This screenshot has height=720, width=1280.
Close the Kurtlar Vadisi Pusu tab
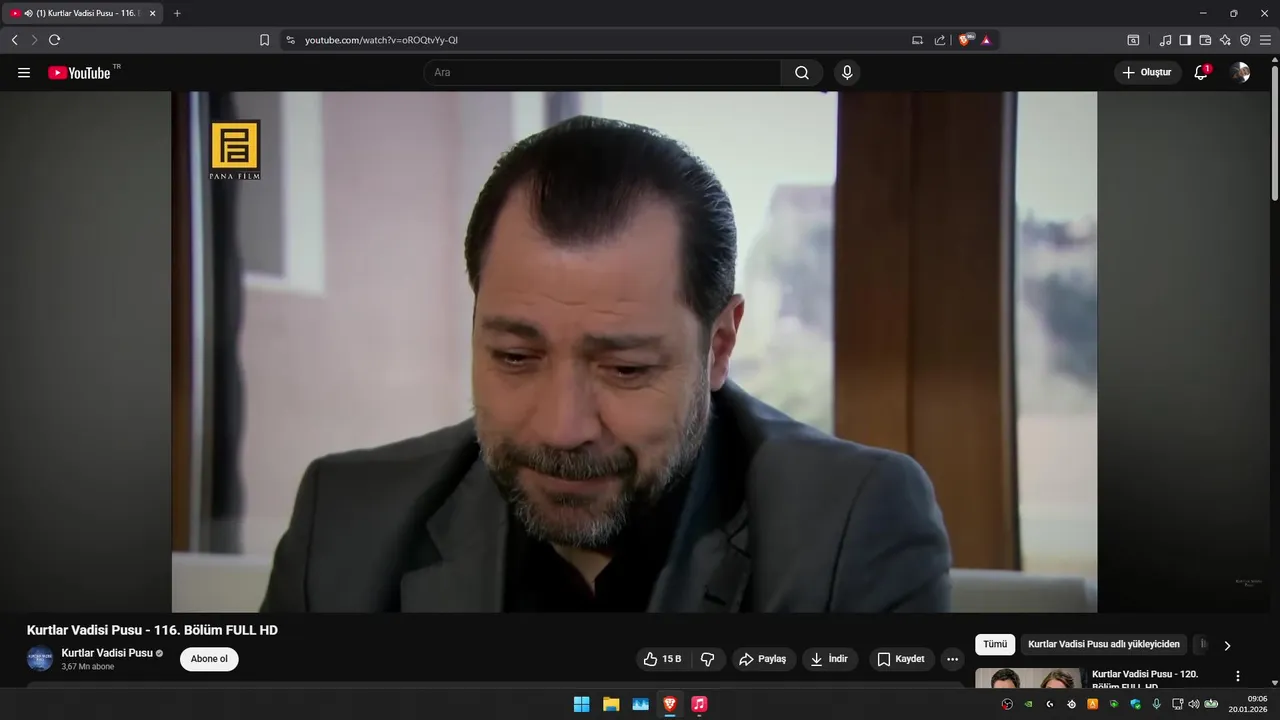pos(153,13)
